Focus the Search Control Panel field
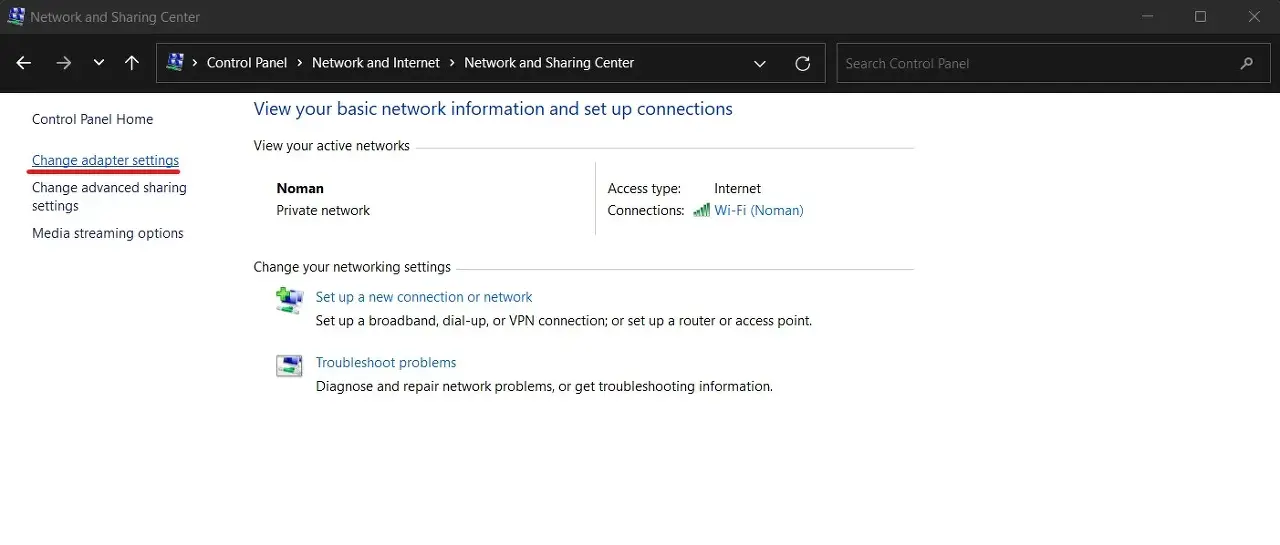The image size is (1280, 545). coord(1030,63)
